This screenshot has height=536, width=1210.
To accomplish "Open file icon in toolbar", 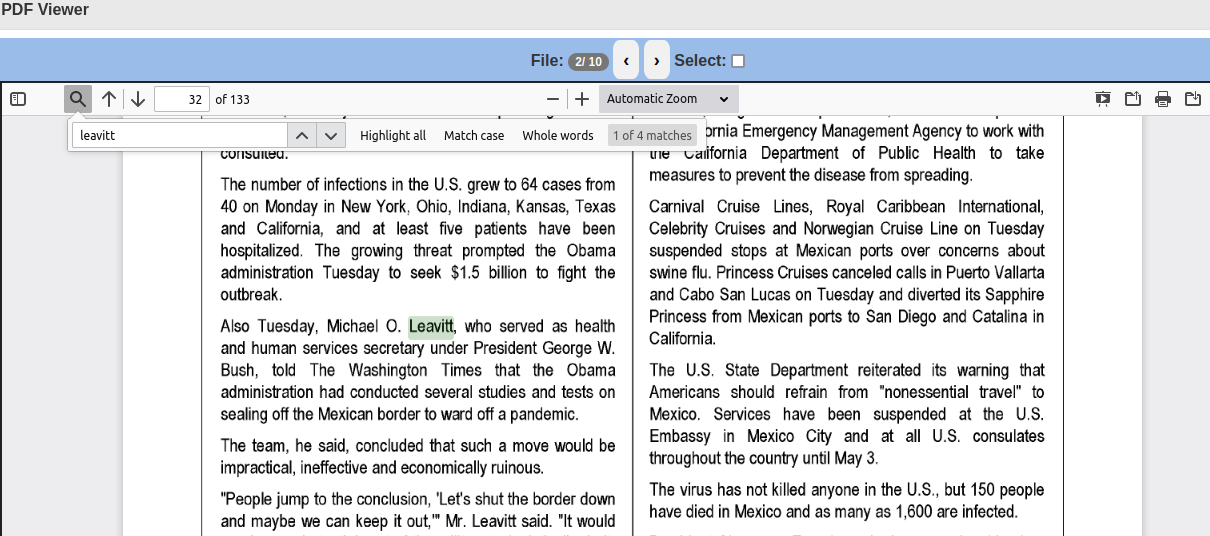I will point(1133,99).
